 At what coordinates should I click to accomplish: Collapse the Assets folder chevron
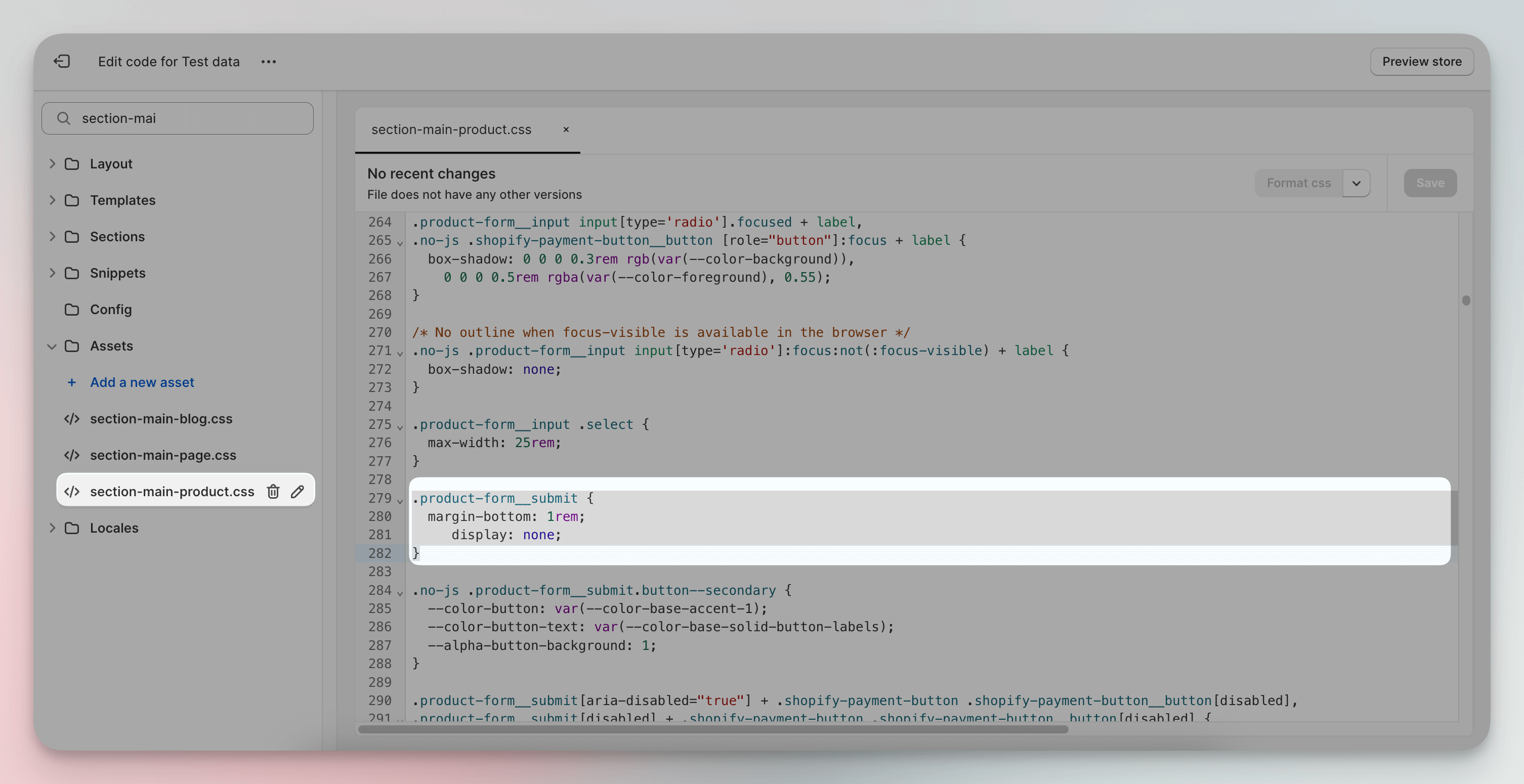click(x=52, y=346)
